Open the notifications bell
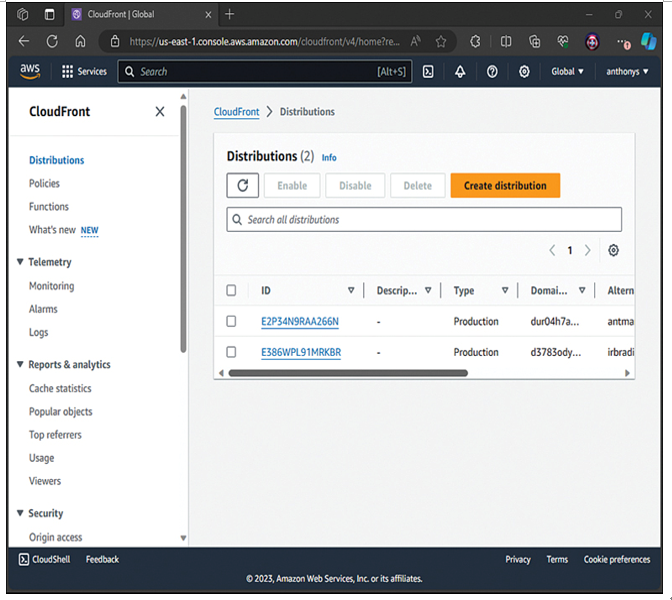 (460, 72)
